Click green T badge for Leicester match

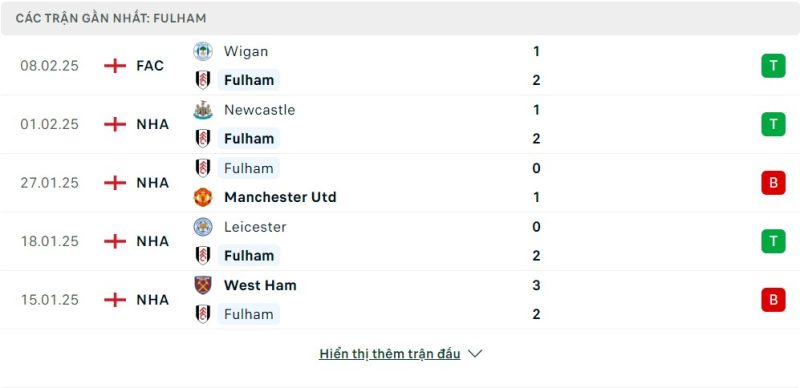point(773,241)
